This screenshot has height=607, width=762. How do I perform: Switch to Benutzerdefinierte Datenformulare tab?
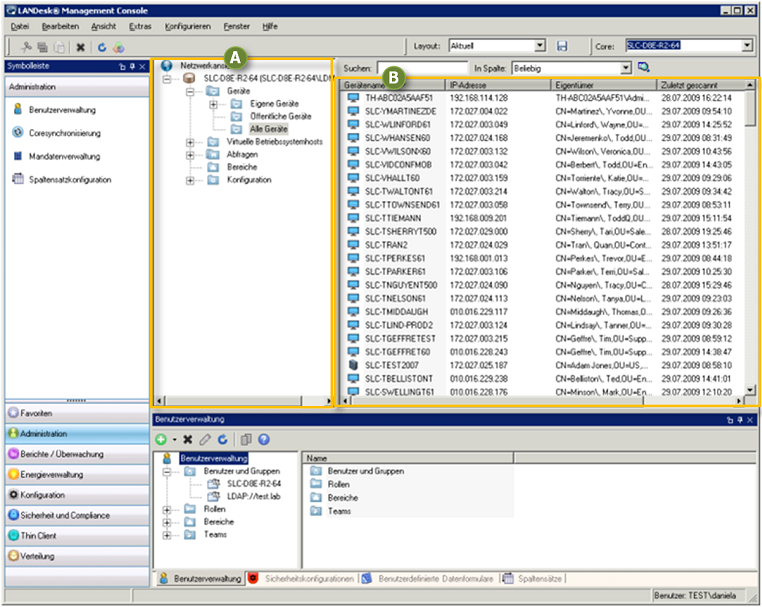[430, 579]
